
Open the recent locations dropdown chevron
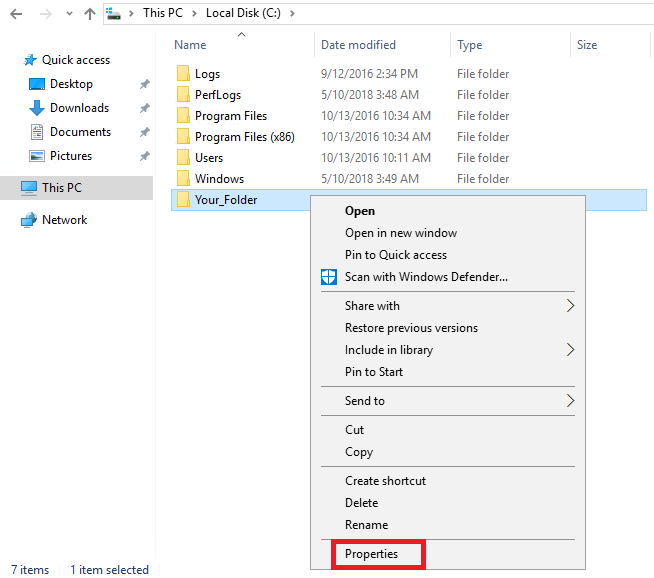[x=69, y=14]
